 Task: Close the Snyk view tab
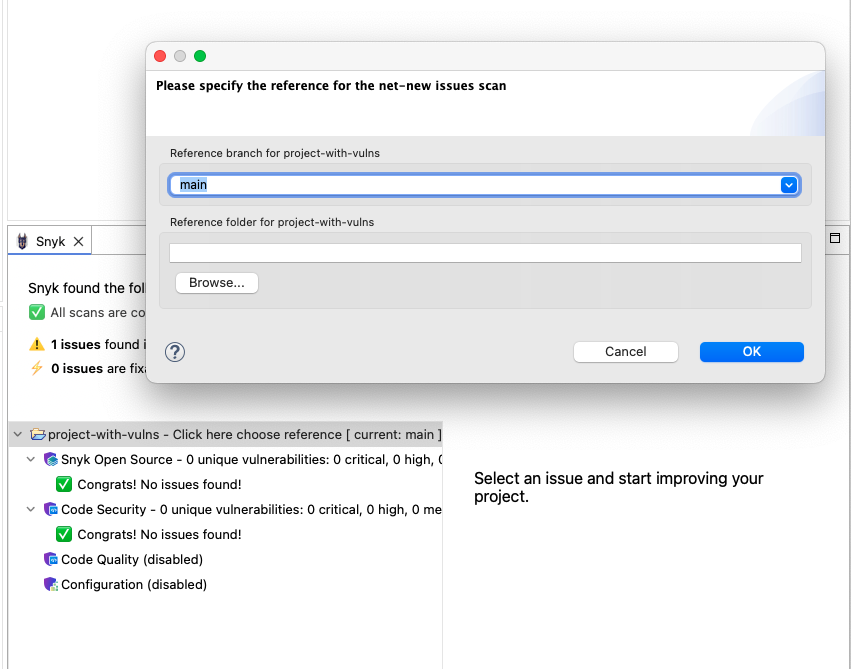[x=78, y=242]
